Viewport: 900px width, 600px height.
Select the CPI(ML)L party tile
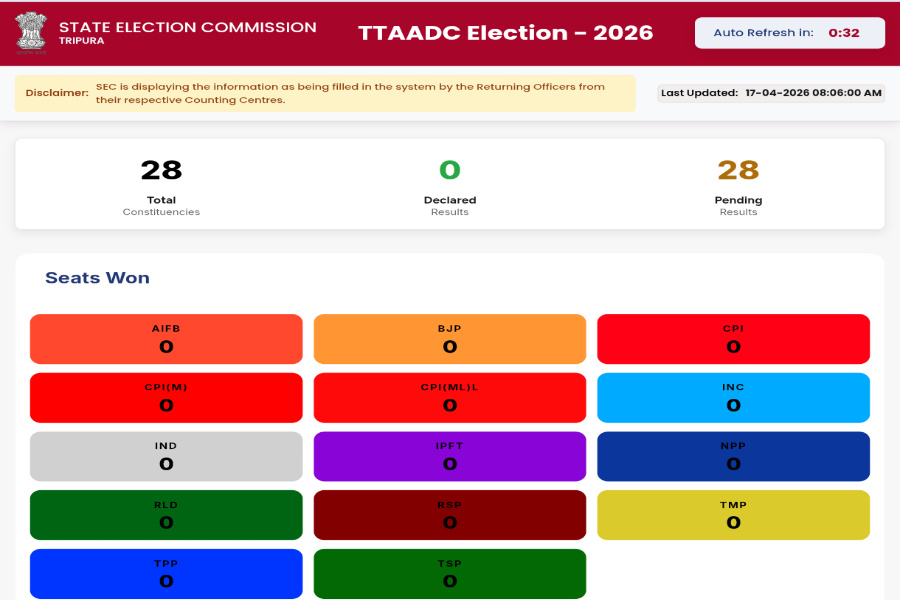pos(450,397)
